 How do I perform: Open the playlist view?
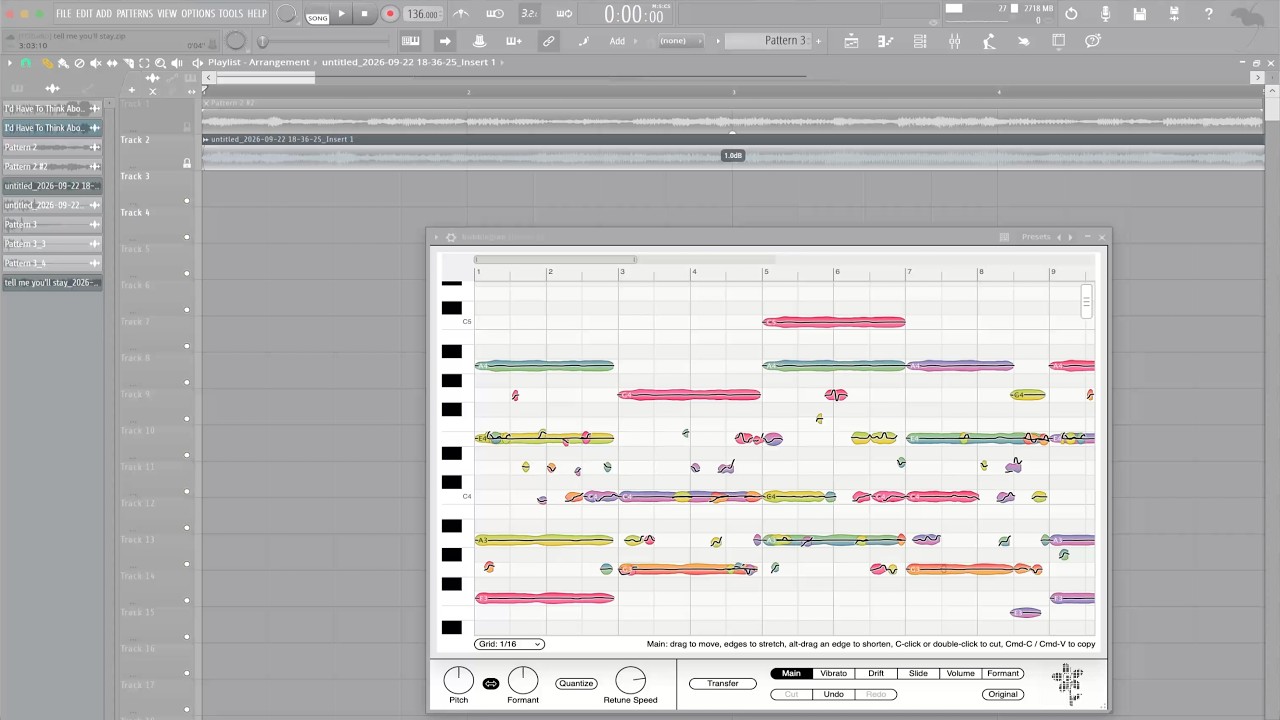852,41
